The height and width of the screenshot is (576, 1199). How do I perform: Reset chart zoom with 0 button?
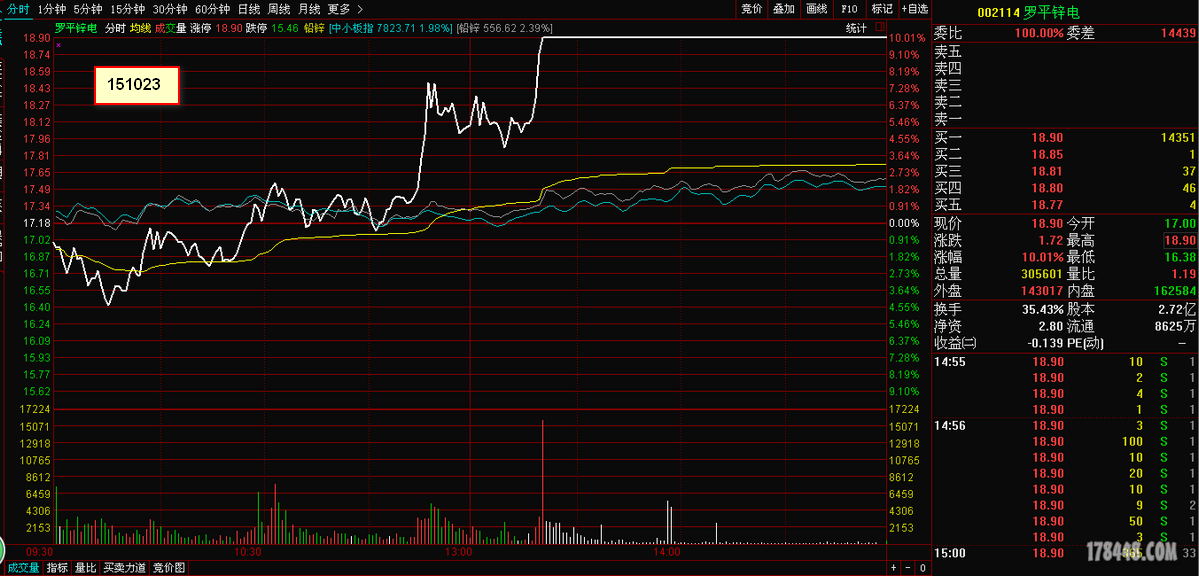tap(923, 568)
